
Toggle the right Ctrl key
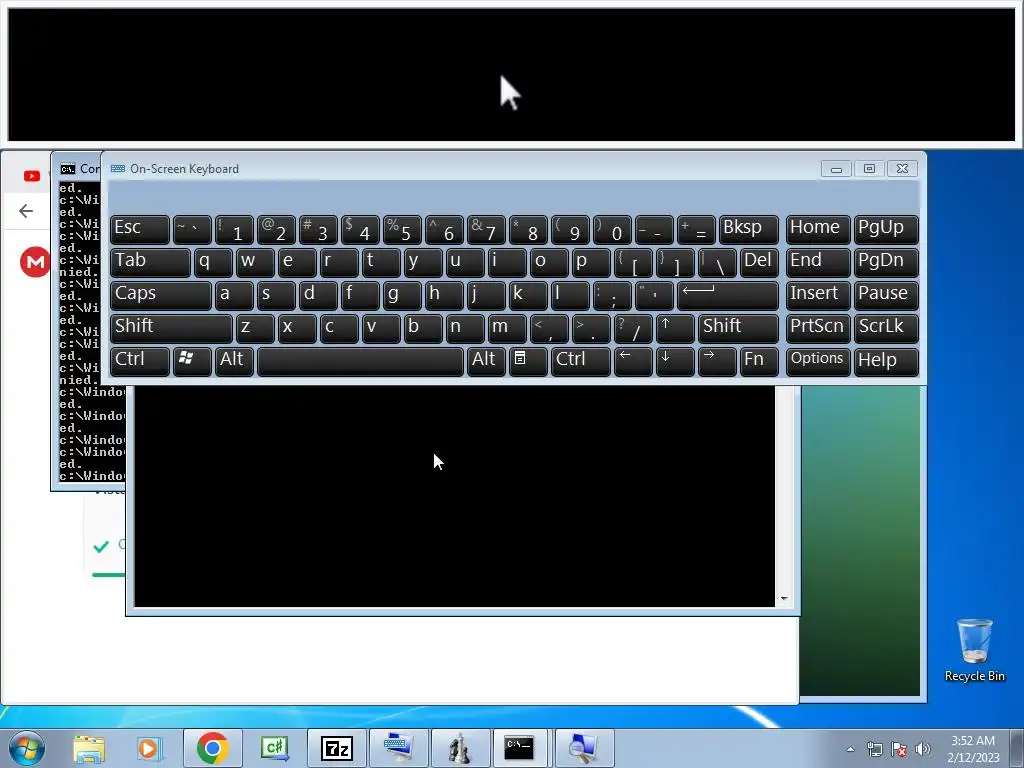[581, 361]
